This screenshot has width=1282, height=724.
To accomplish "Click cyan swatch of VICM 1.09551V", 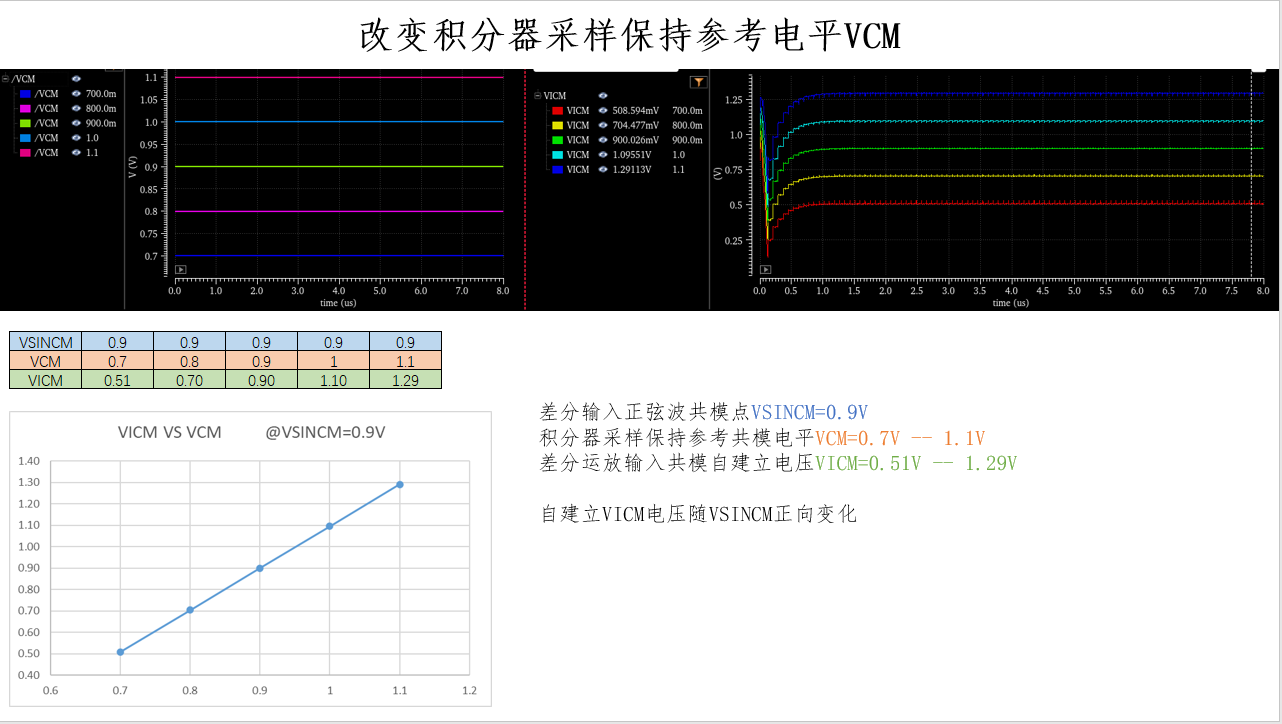I will point(556,155).
